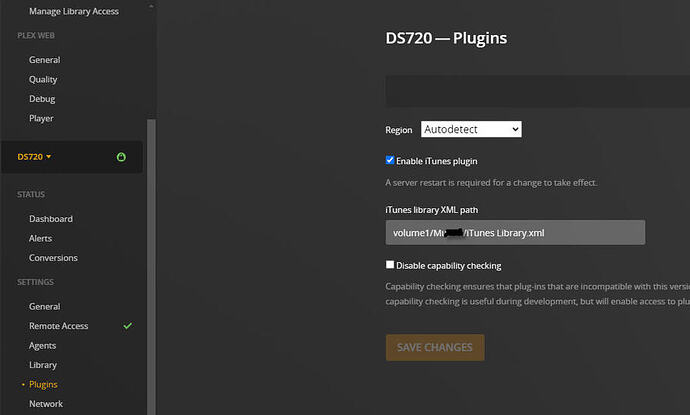The height and width of the screenshot is (415, 690).
Task: Open the Dashboard status page
Action: pos(51,219)
